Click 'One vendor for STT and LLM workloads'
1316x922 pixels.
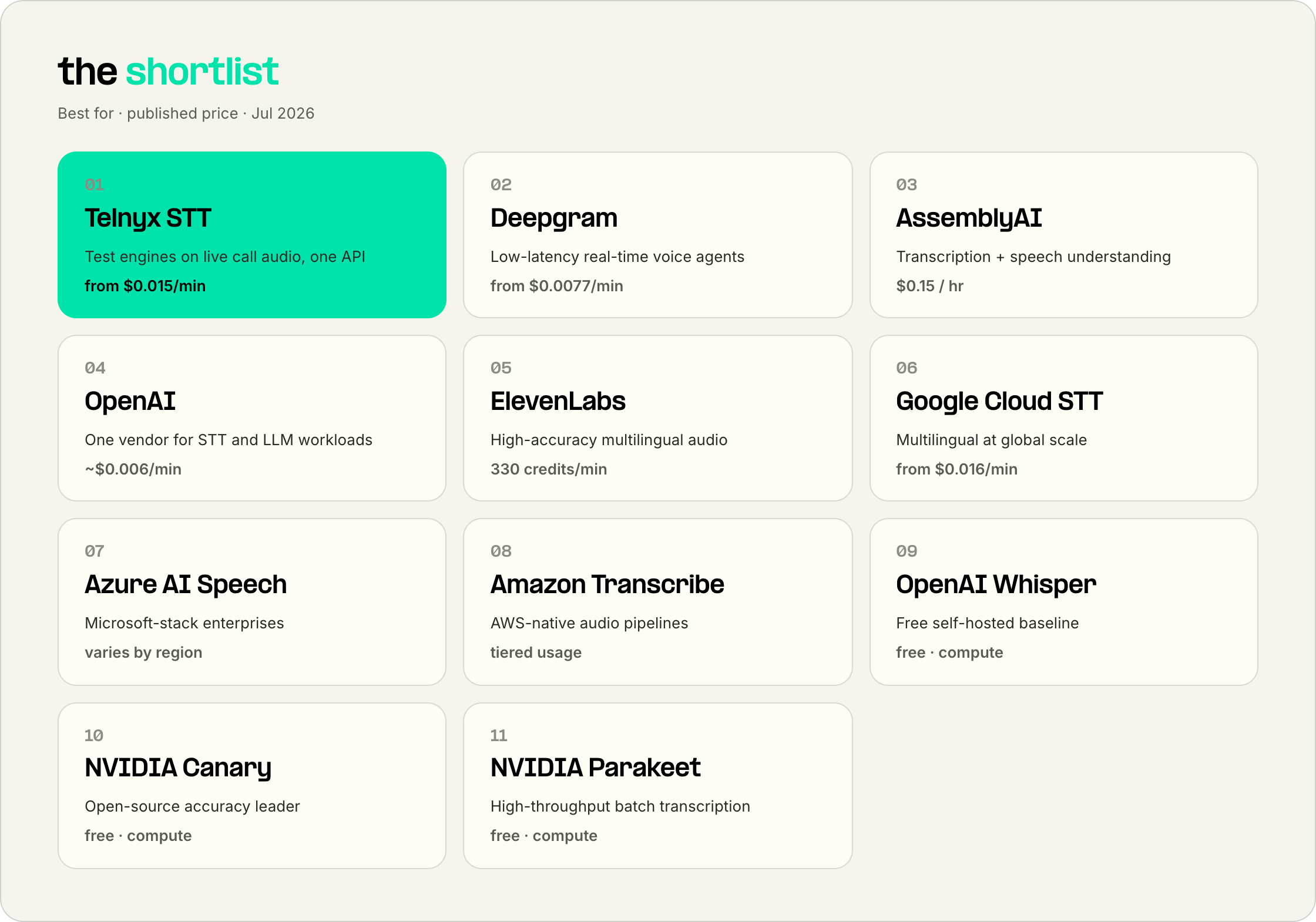click(x=229, y=440)
